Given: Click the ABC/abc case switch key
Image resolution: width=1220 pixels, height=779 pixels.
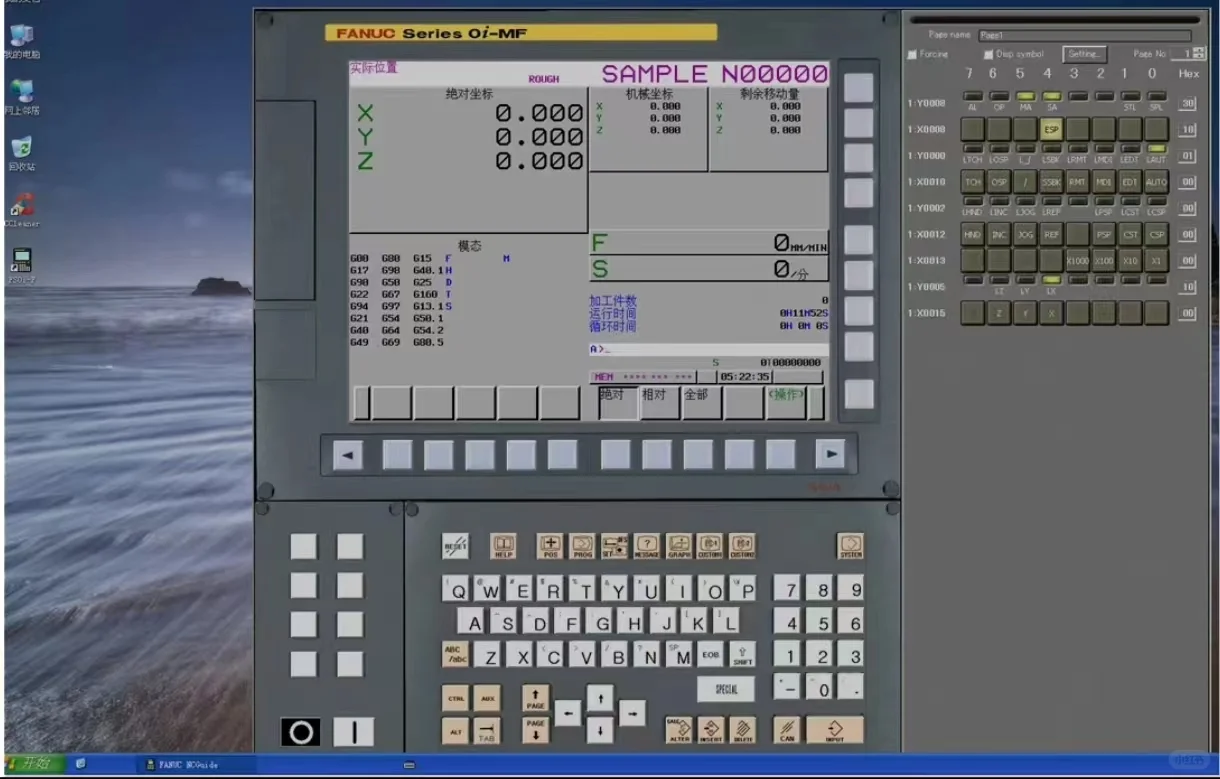Looking at the screenshot, I should (455, 655).
